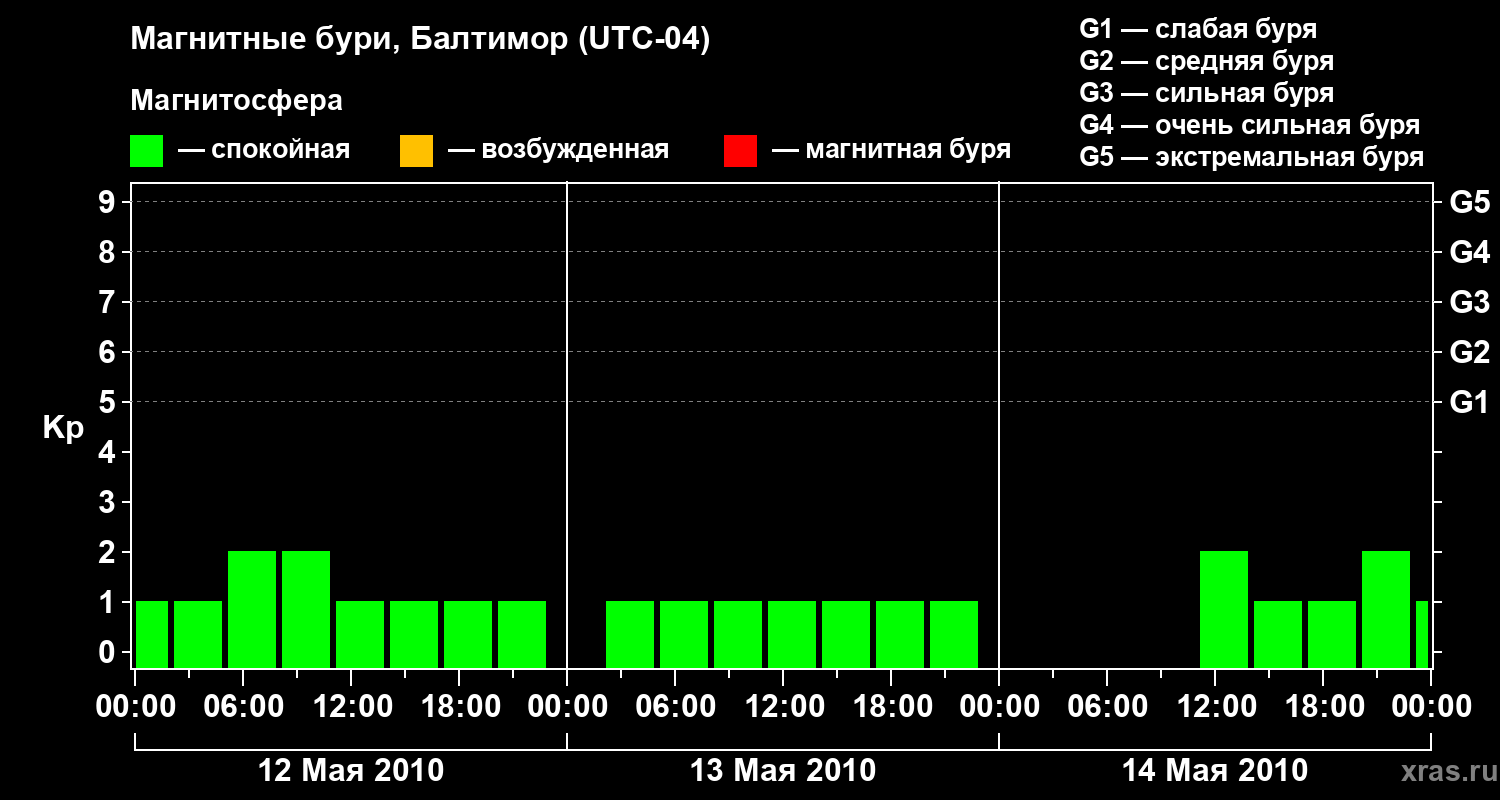Click 'G4 — очень сильная буря' description
The width and height of the screenshot is (1500, 800).
[x=1250, y=124]
